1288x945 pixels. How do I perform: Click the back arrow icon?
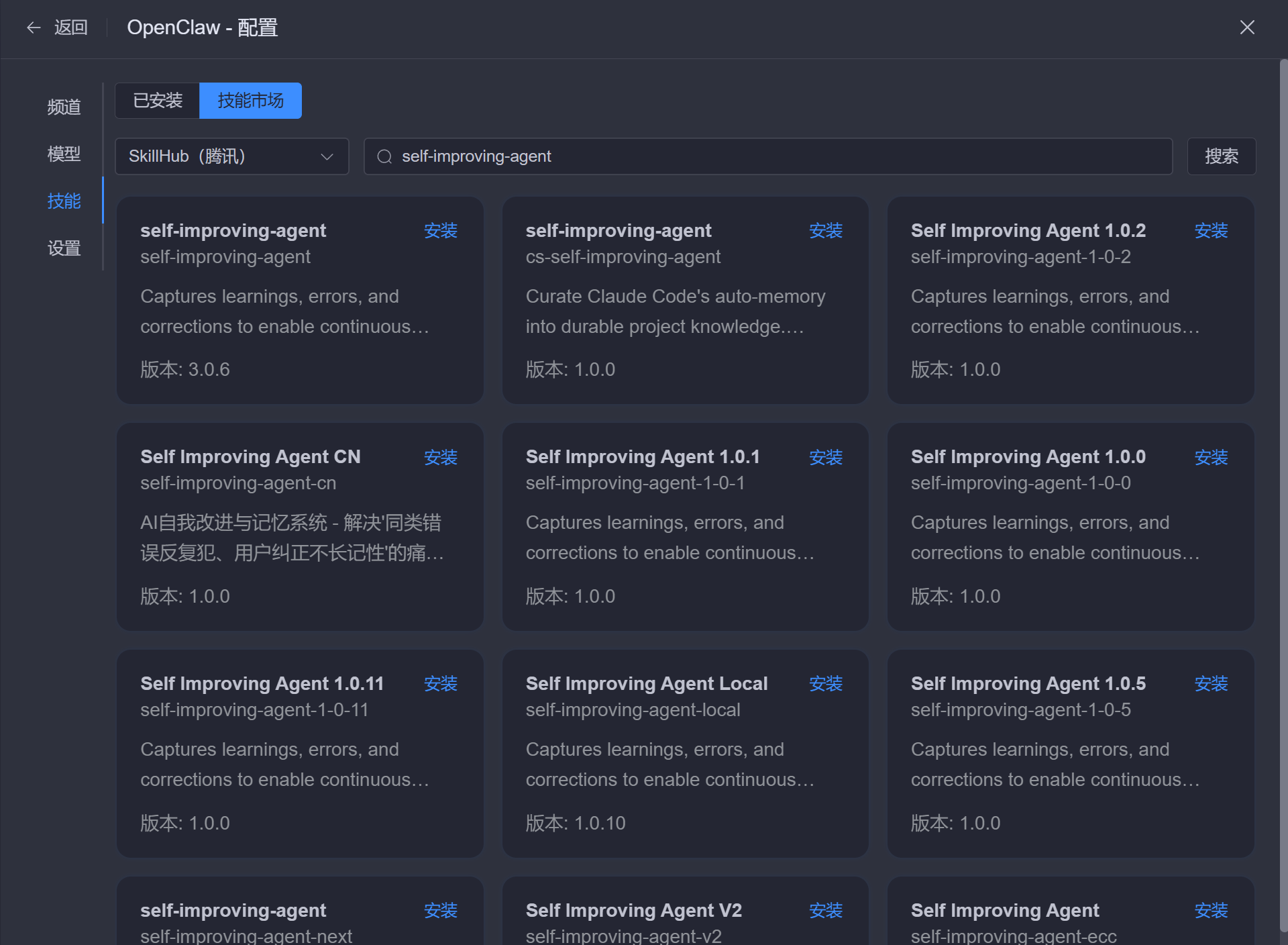click(x=34, y=28)
